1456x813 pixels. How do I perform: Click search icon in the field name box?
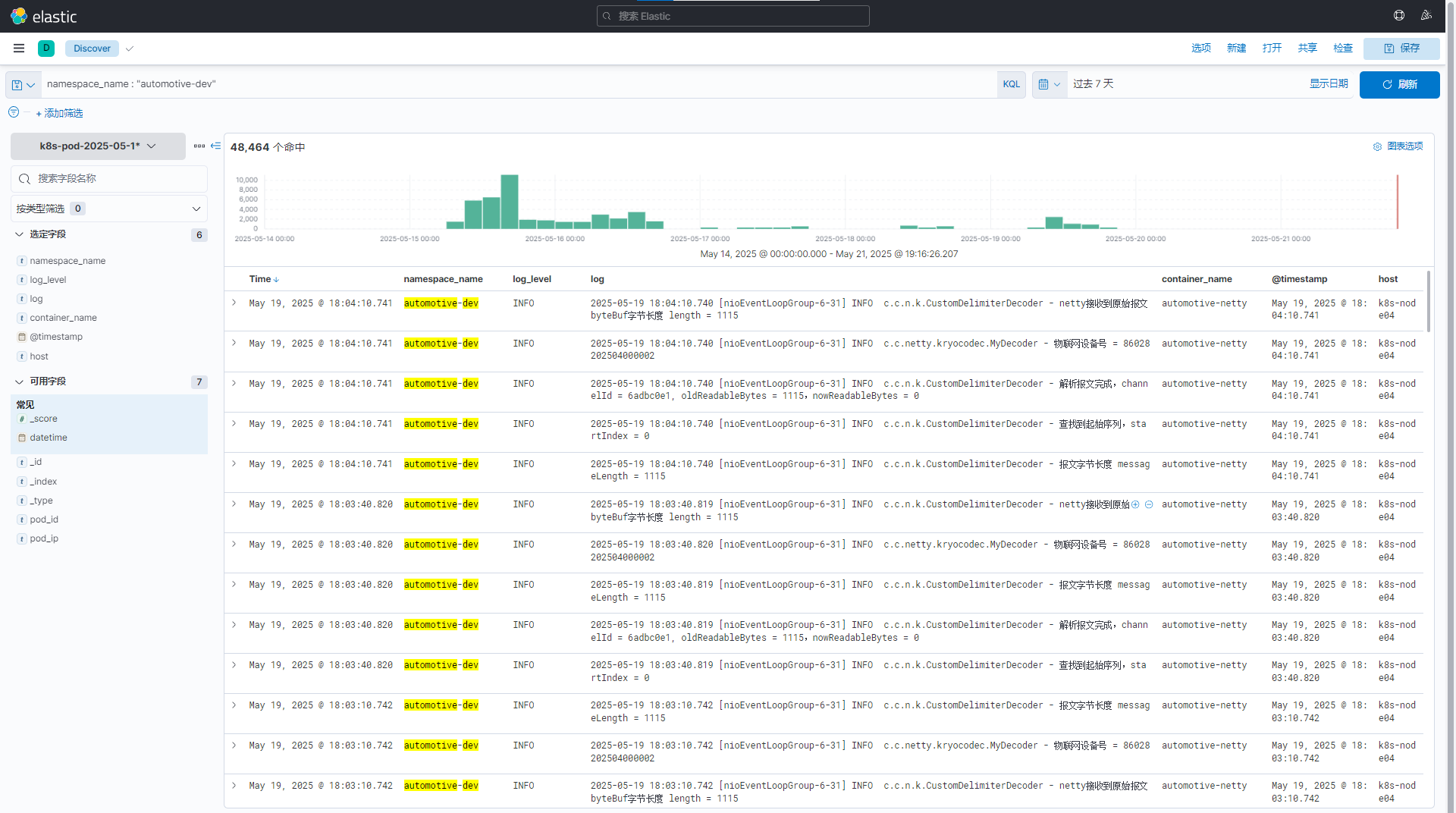coord(24,179)
